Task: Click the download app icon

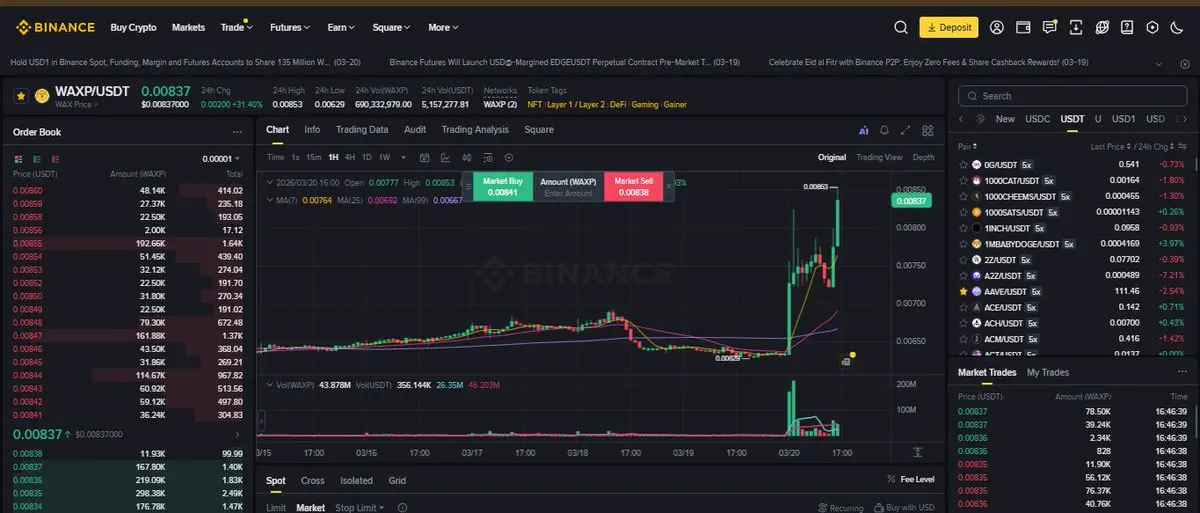Action: [1077, 27]
